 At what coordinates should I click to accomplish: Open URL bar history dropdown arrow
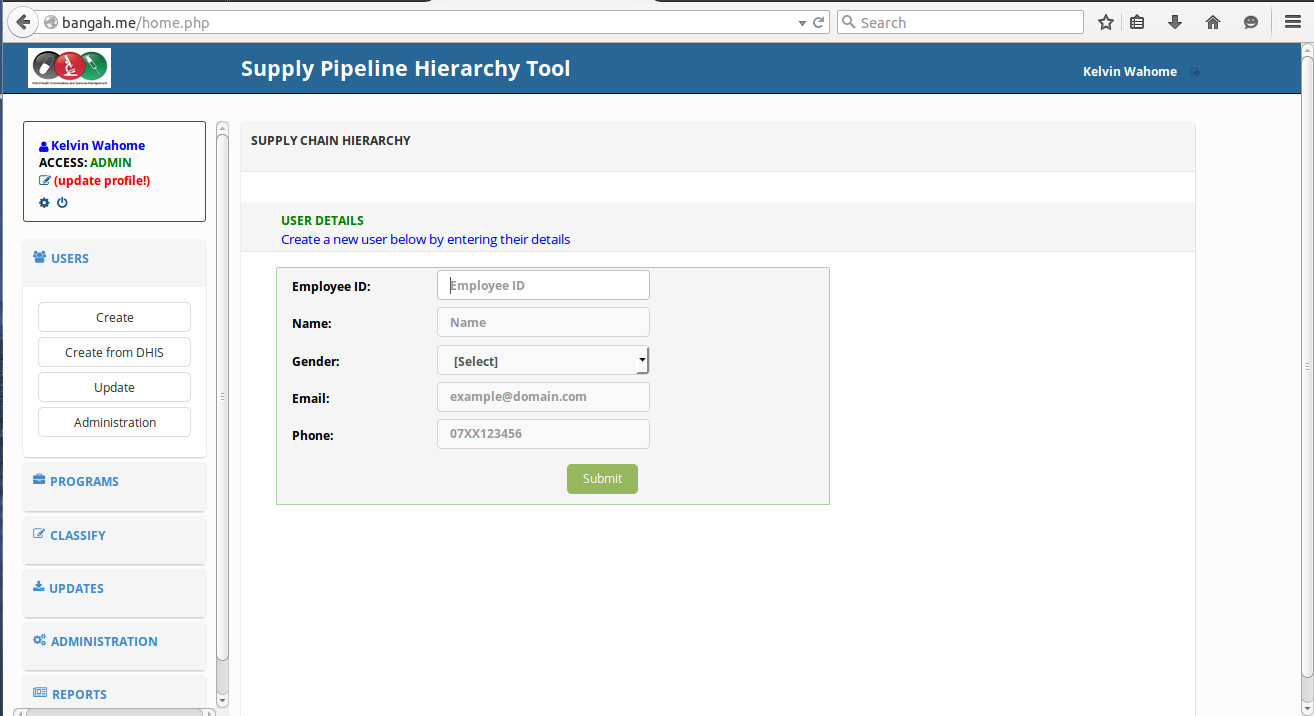(x=802, y=23)
